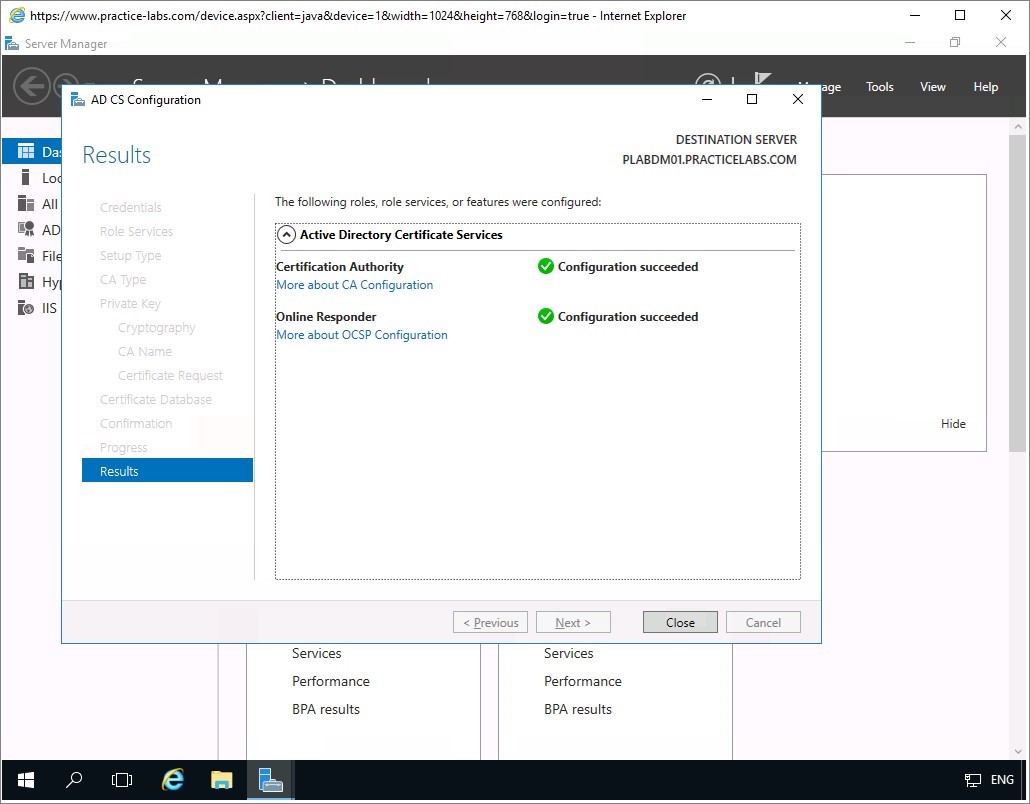Open Performance in the left dashboard tile
The width and height of the screenshot is (1030, 804).
[330, 681]
